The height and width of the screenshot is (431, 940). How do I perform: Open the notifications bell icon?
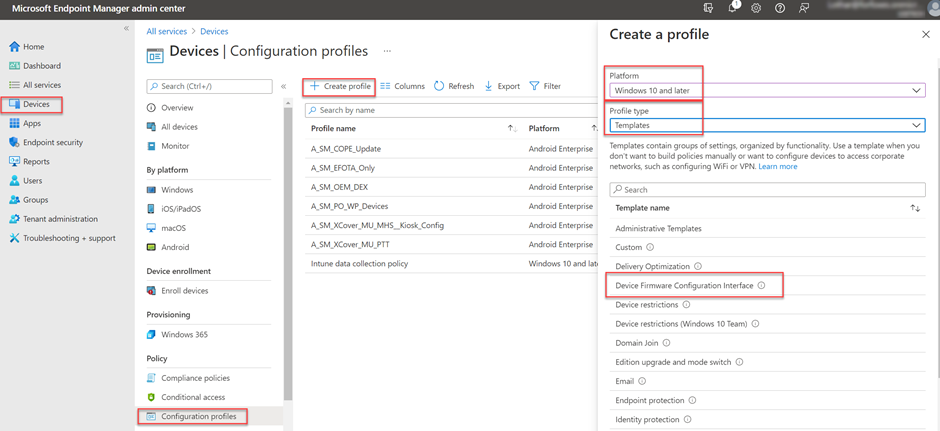click(733, 9)
